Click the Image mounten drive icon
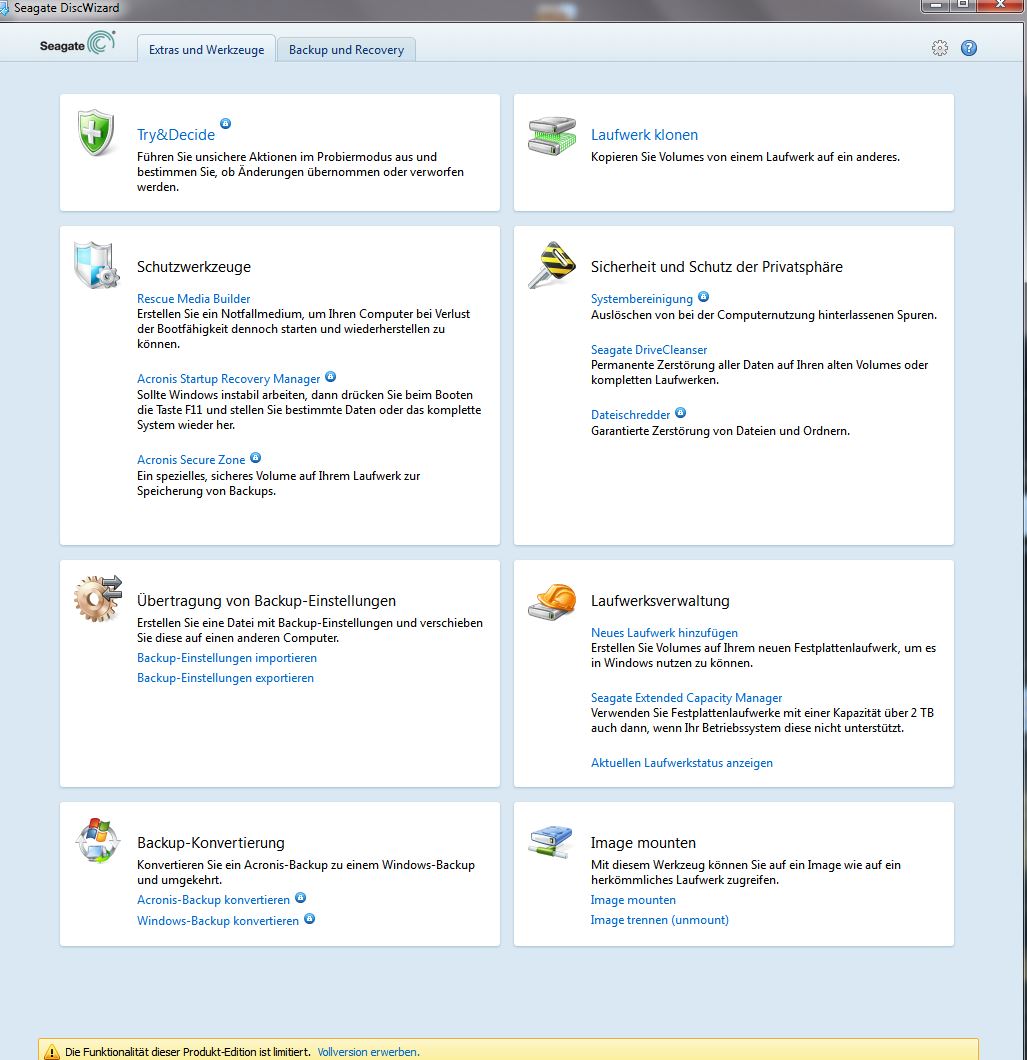The height and width of the screenshot is (1060, 1027). (x=551, y=842)
